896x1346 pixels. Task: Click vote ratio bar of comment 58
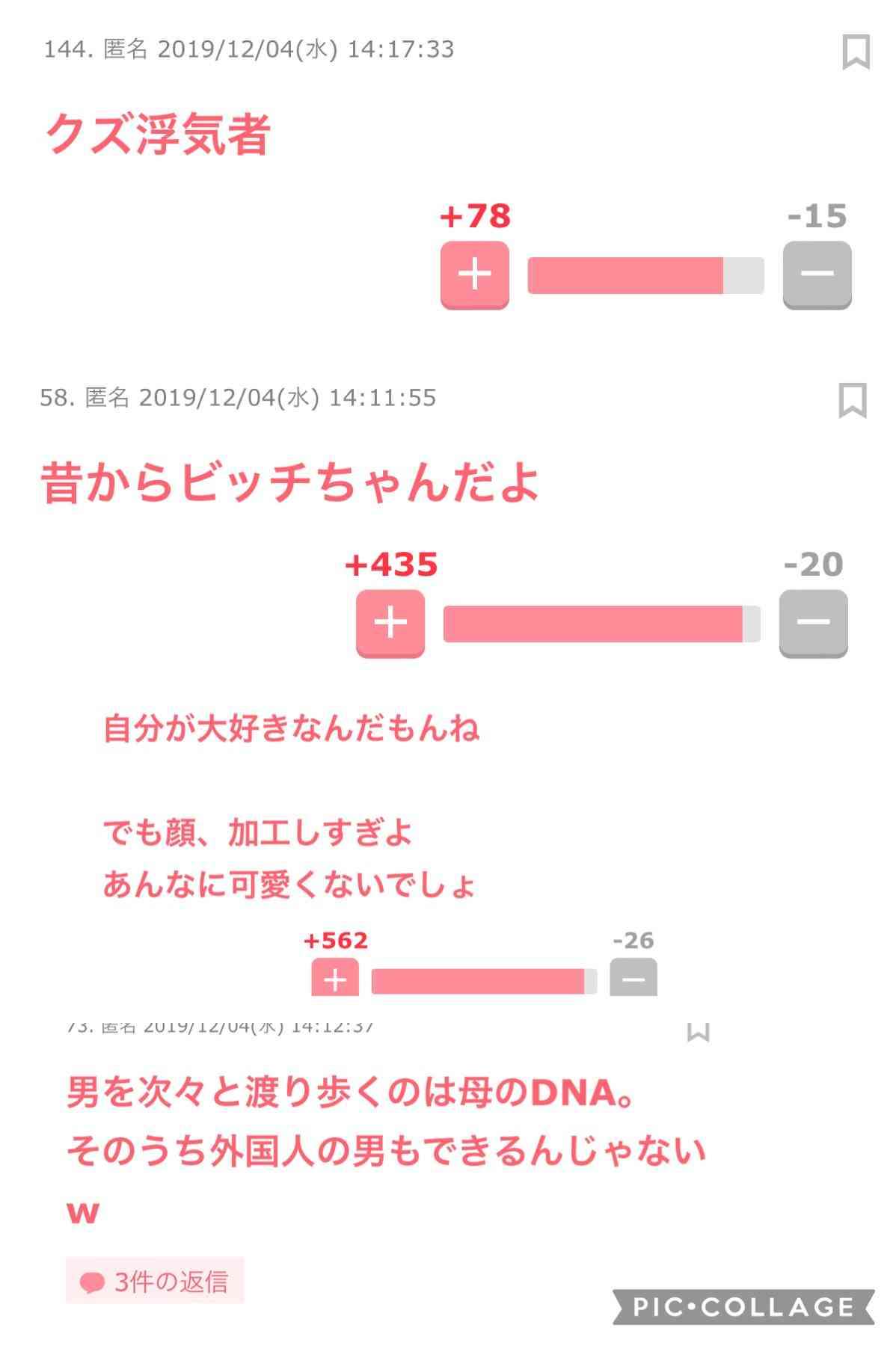point(602,624)
